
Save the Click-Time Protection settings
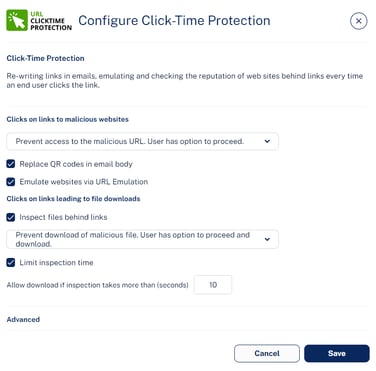(337, 353)
